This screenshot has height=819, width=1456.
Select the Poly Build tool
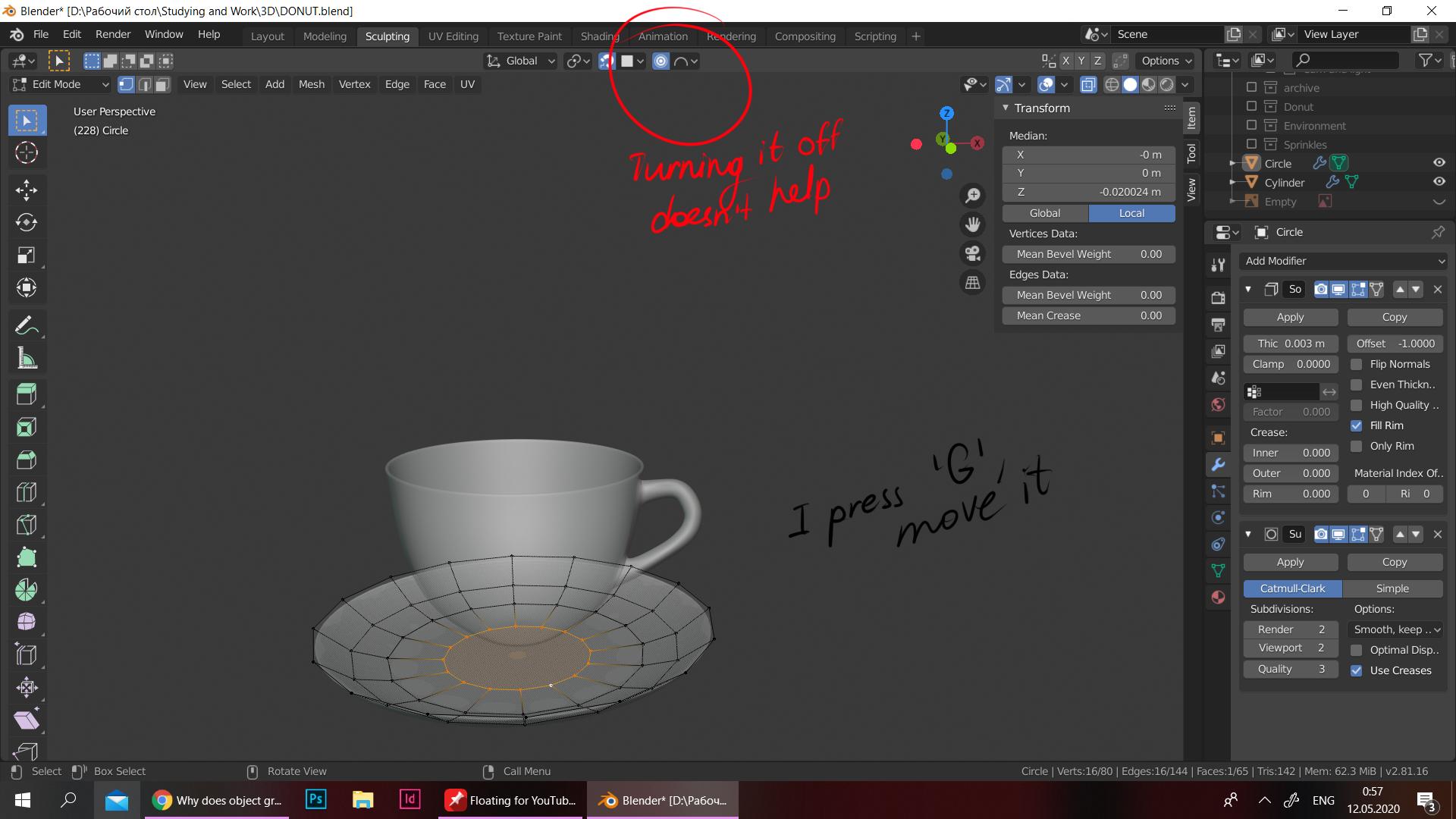[27, 557]
